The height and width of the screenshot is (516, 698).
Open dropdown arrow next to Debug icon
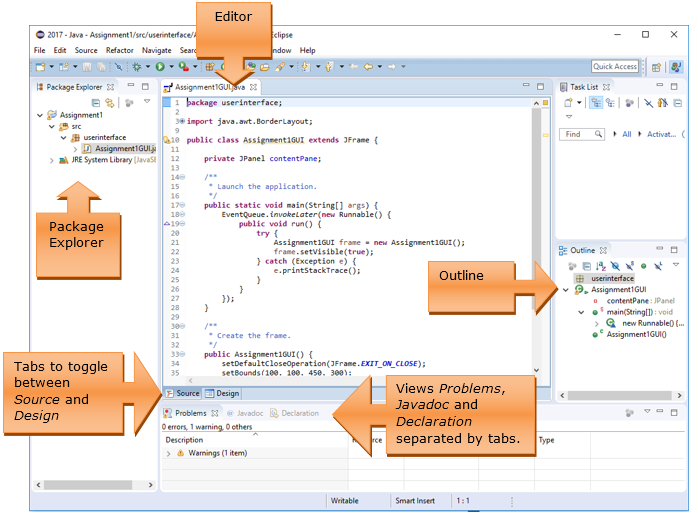pyautogui.click(x=148, y=67)
